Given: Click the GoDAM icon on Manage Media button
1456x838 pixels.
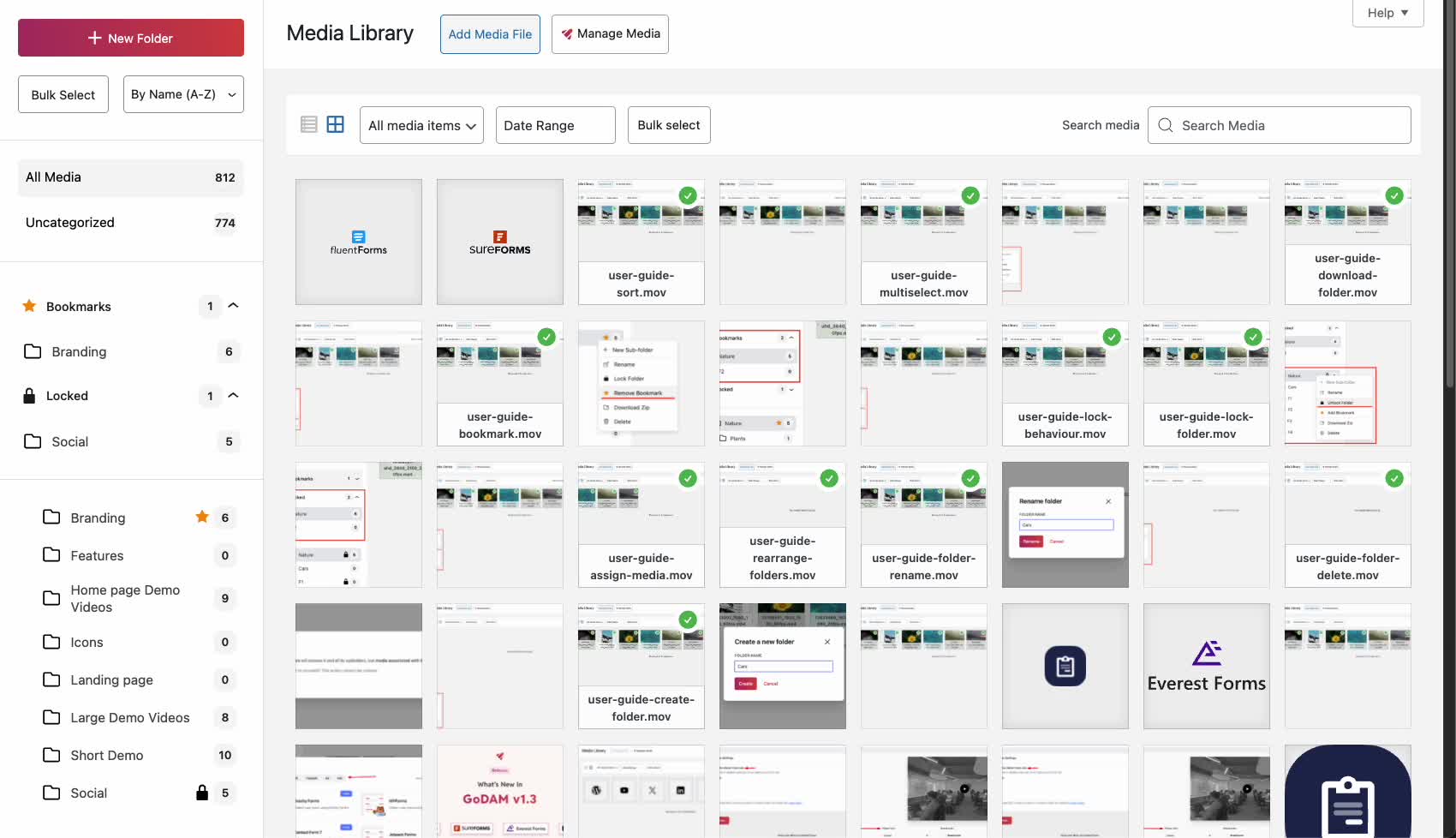Looking at the screenshot, I should (566, 34).
